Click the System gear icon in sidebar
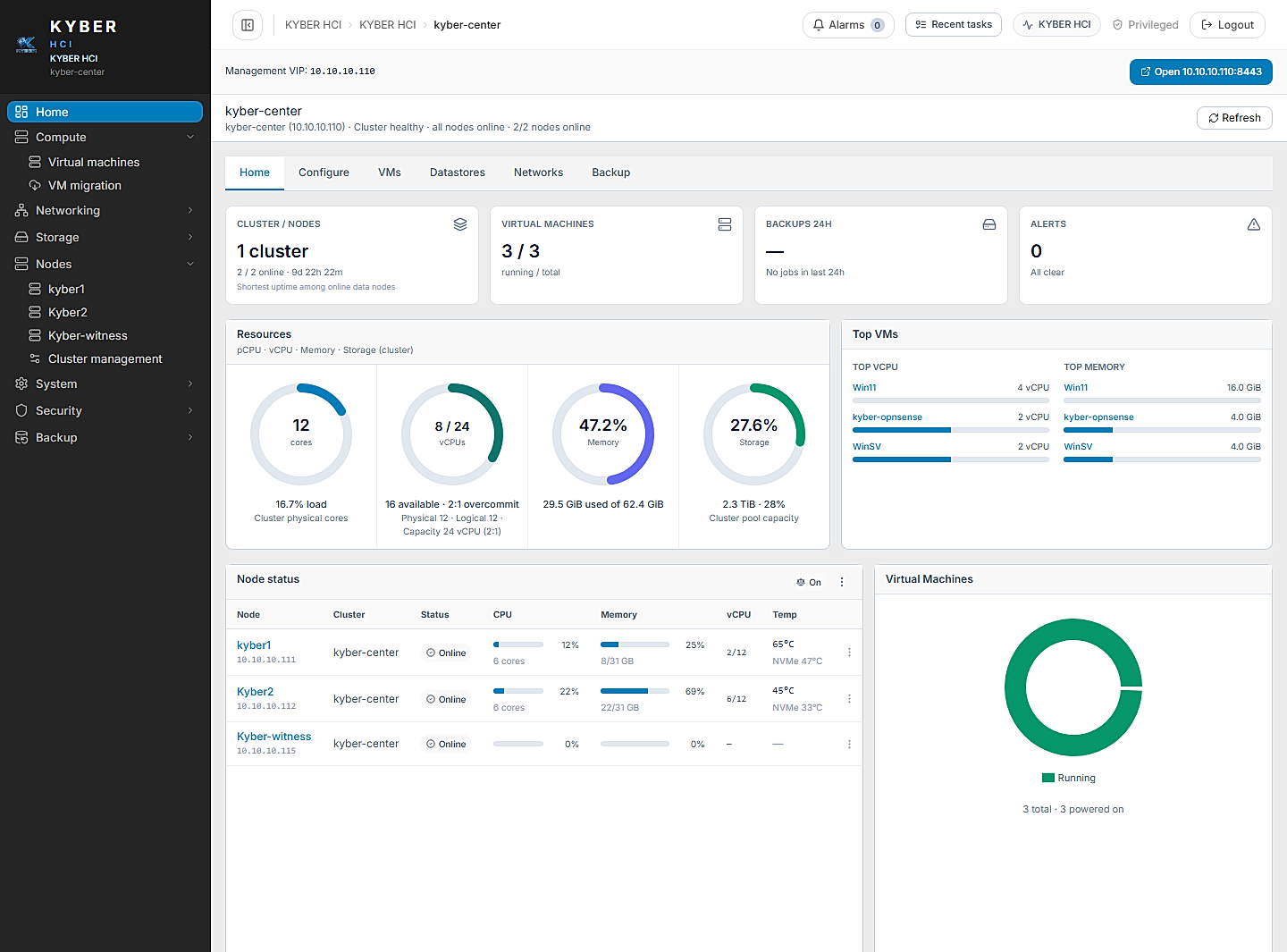This screenshot has height=952, width=1287. point(21,383)
